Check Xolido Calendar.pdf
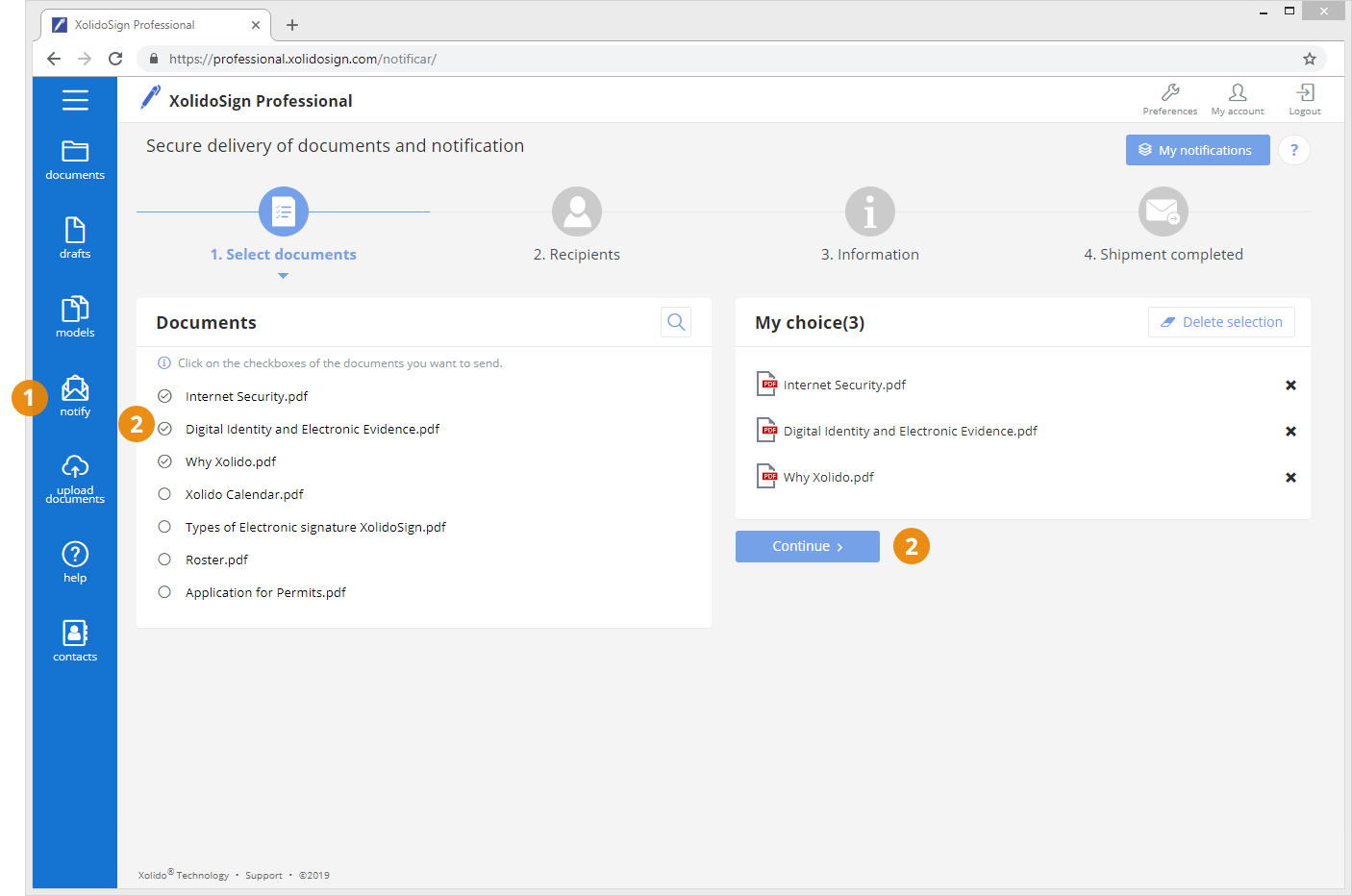 coord(164,494)
